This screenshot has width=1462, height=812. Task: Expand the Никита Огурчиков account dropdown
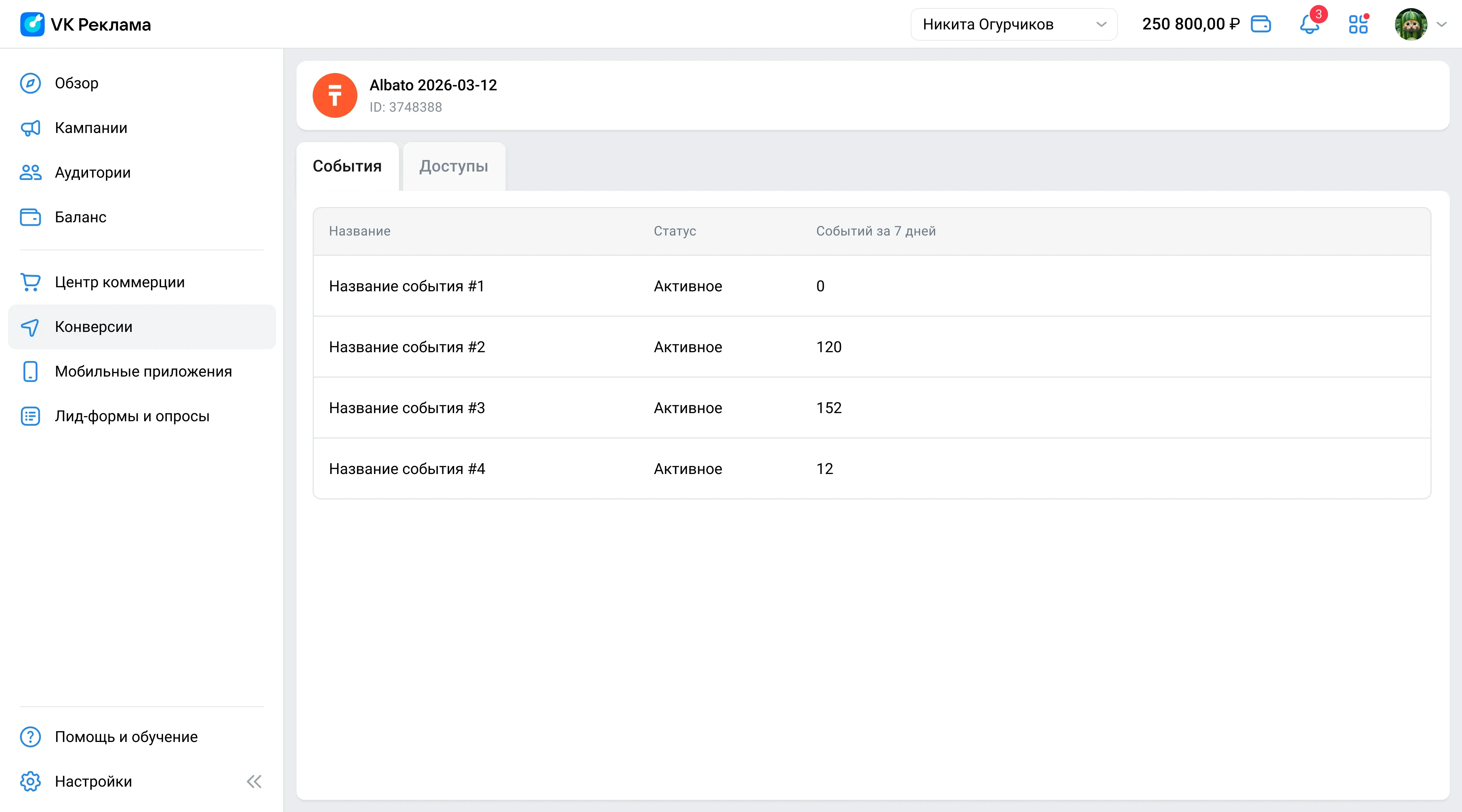[x=1014, y=24]
